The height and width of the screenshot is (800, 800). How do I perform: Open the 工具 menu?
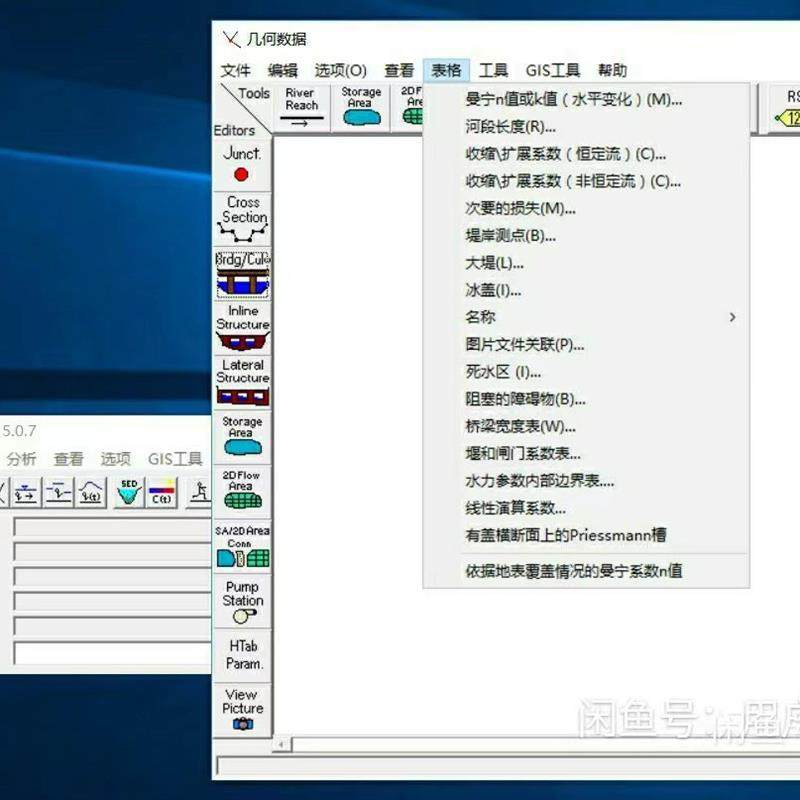pos(493,70)
